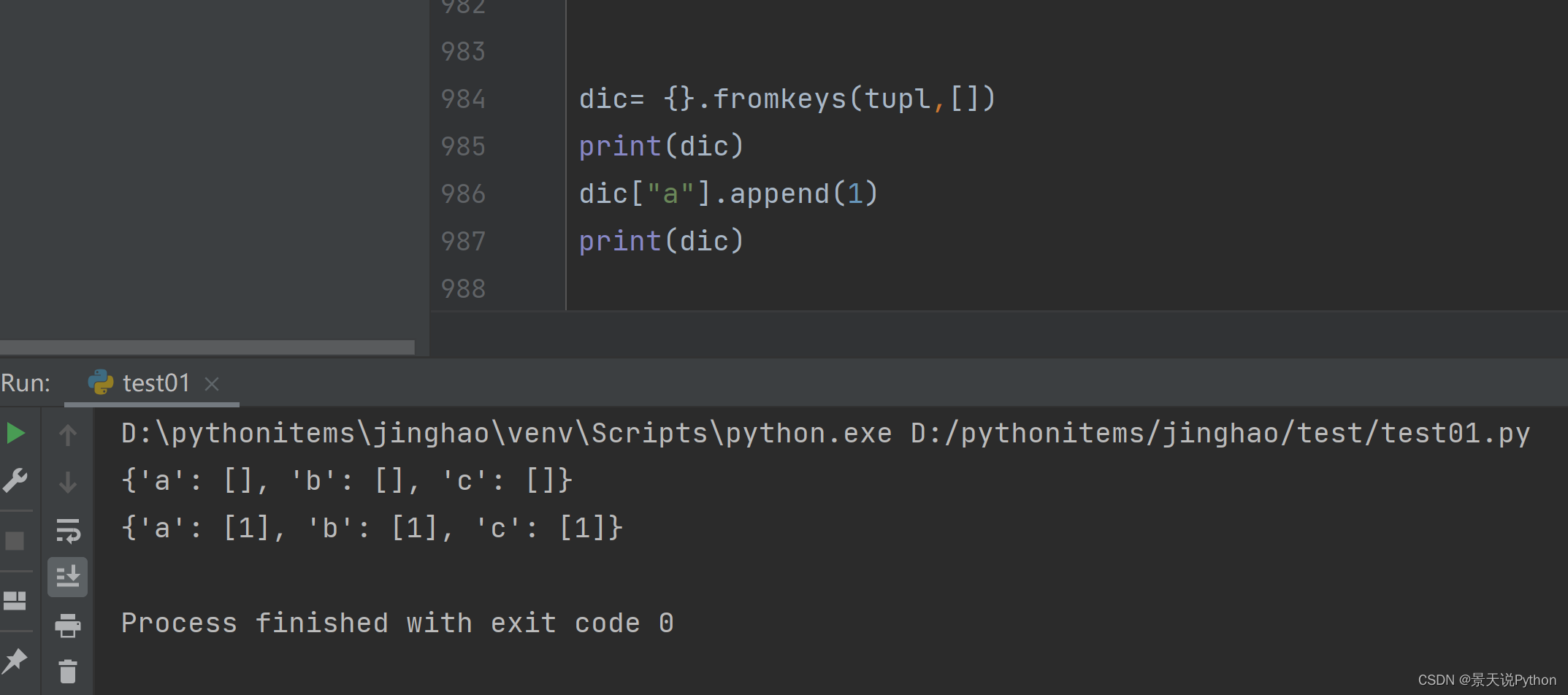Click the dic["a"].append(1) code line
This screenshot has width=1568, height=695.
coord(728,193)
